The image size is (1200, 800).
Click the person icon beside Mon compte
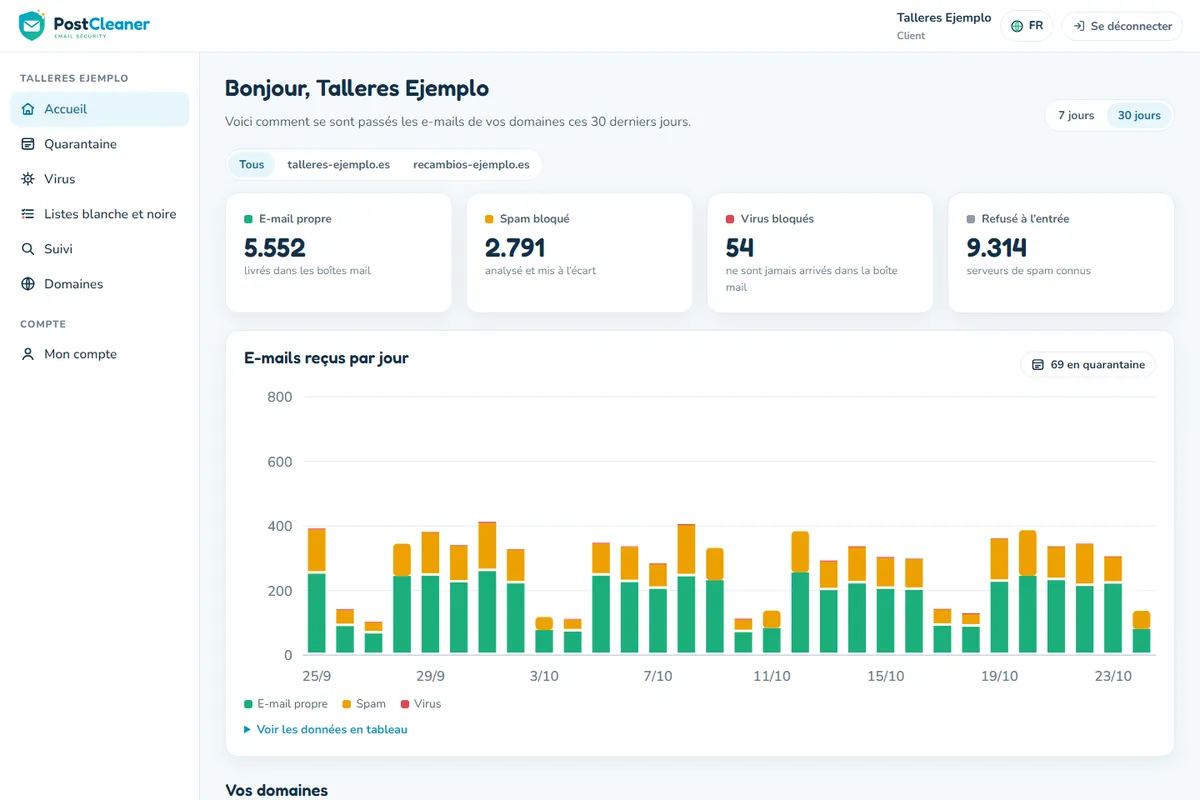click(x=28, y=354)
